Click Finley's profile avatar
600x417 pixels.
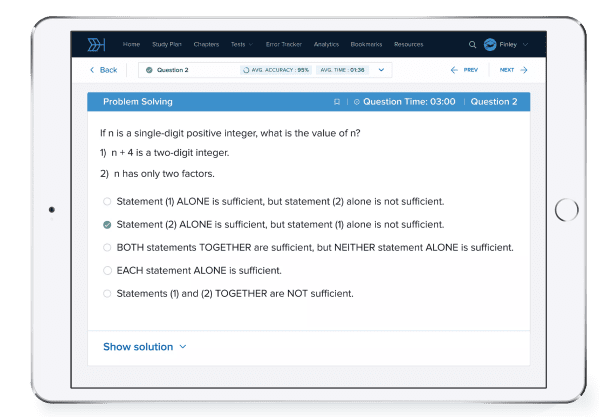point(490,44)
